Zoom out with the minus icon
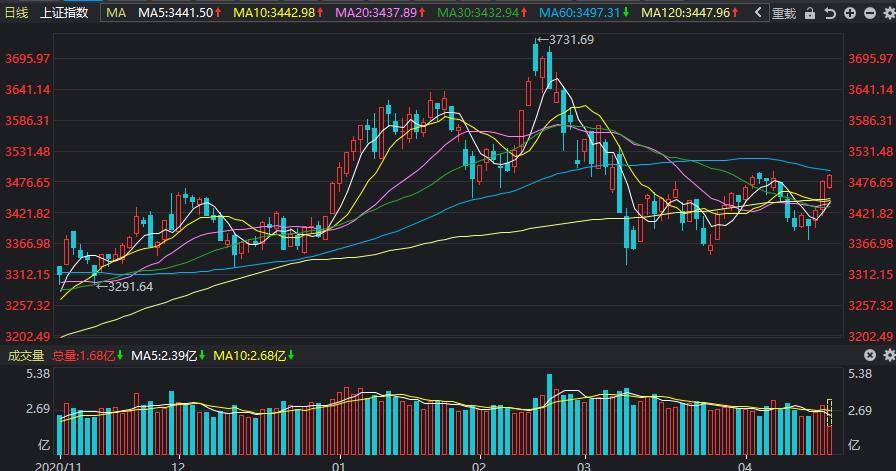Screen dimensions: 896x471 tap(868, 13)
